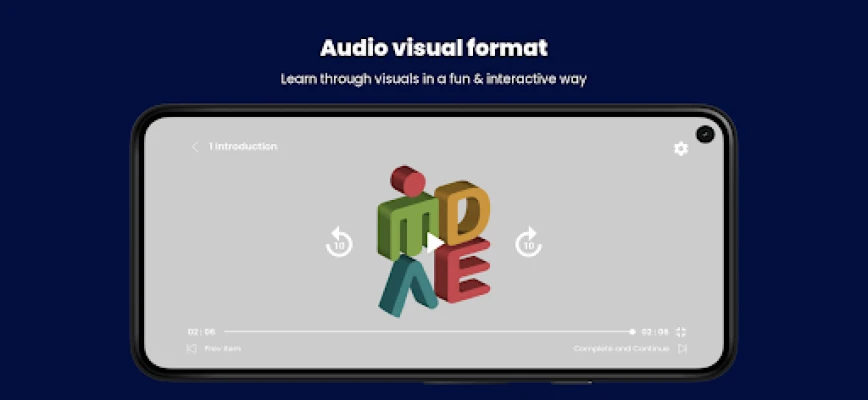868x400 pixels.
Task: Click the elapsed time on the left
Action: pyautogui.click(x=201, y=331)
